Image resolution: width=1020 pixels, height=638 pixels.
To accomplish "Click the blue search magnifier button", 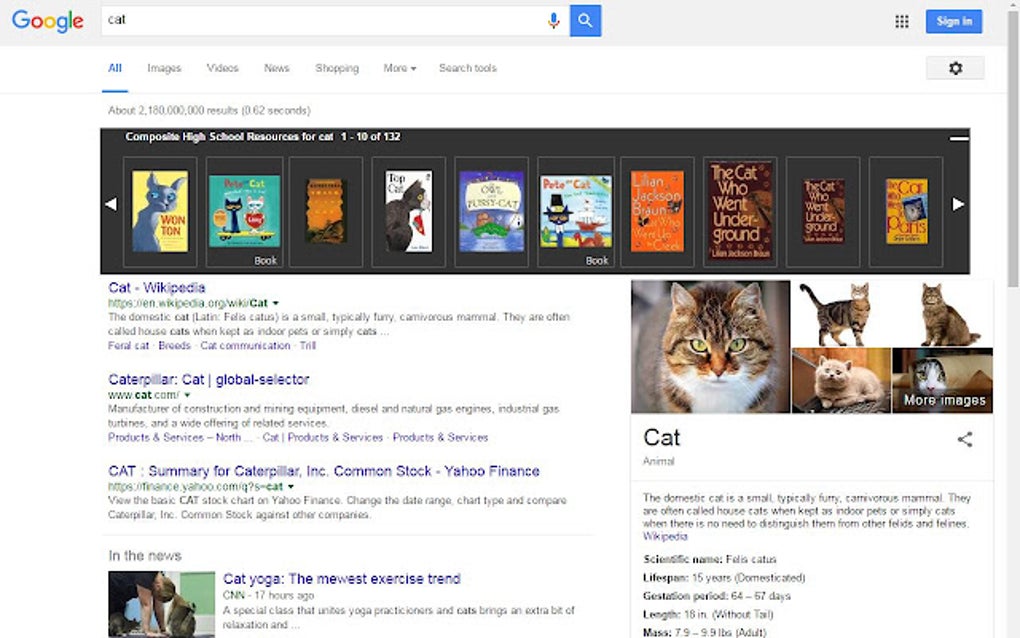I will [585, 21].
